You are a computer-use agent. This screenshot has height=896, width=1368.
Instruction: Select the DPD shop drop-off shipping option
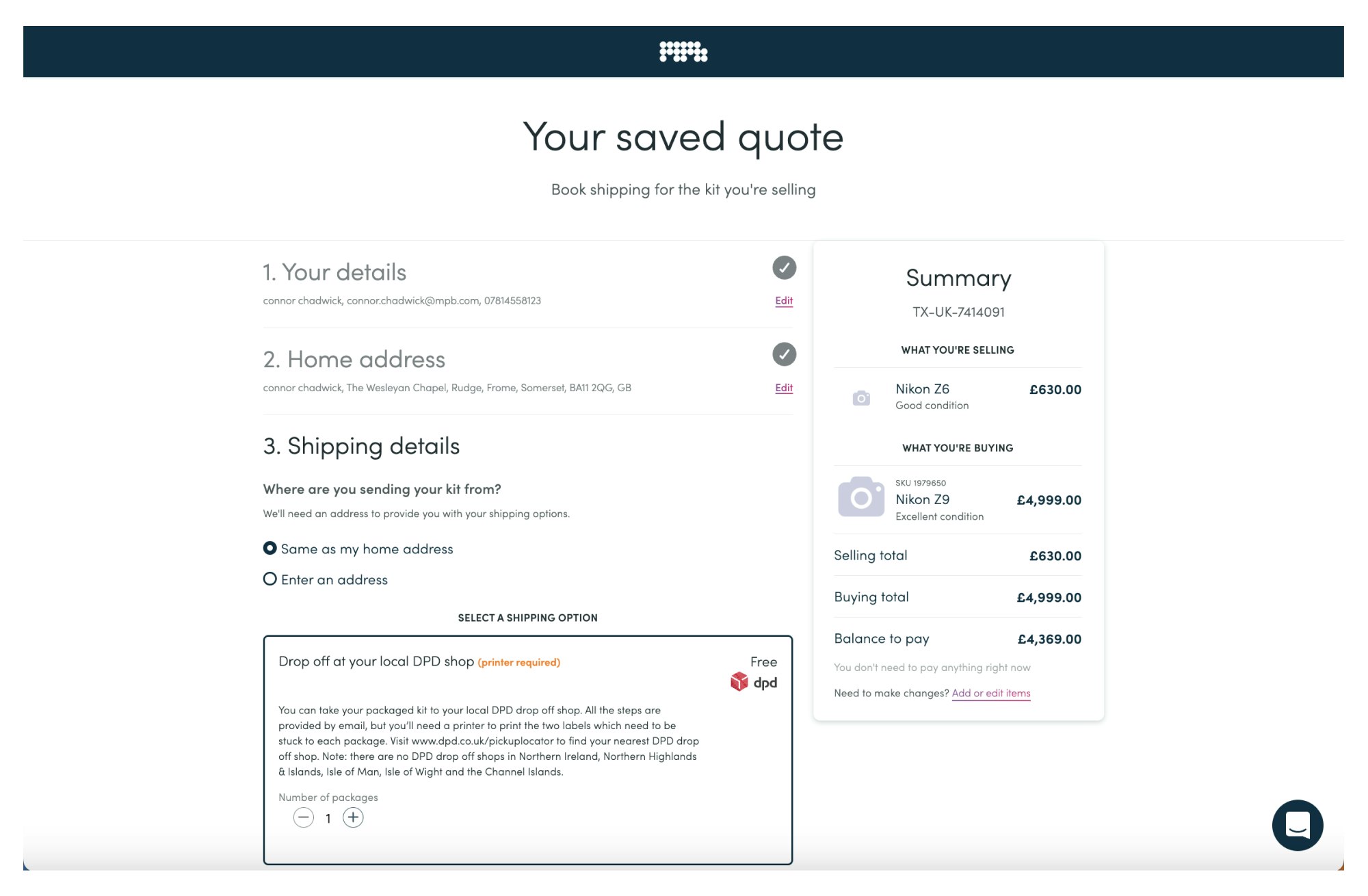coord(376,661)
